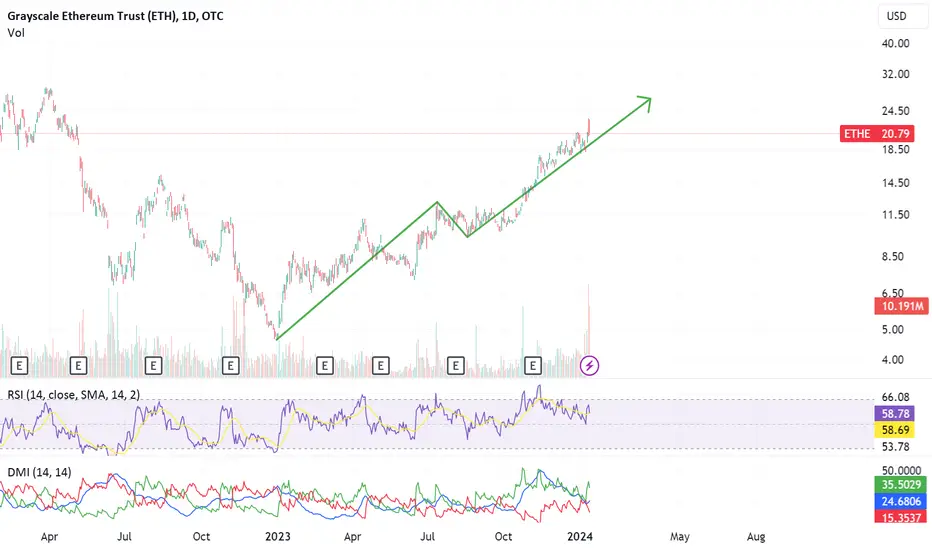This screenshot has height=550, width=932.
Task: Click the 40.00 price scale label
Action: click(895, 43)
